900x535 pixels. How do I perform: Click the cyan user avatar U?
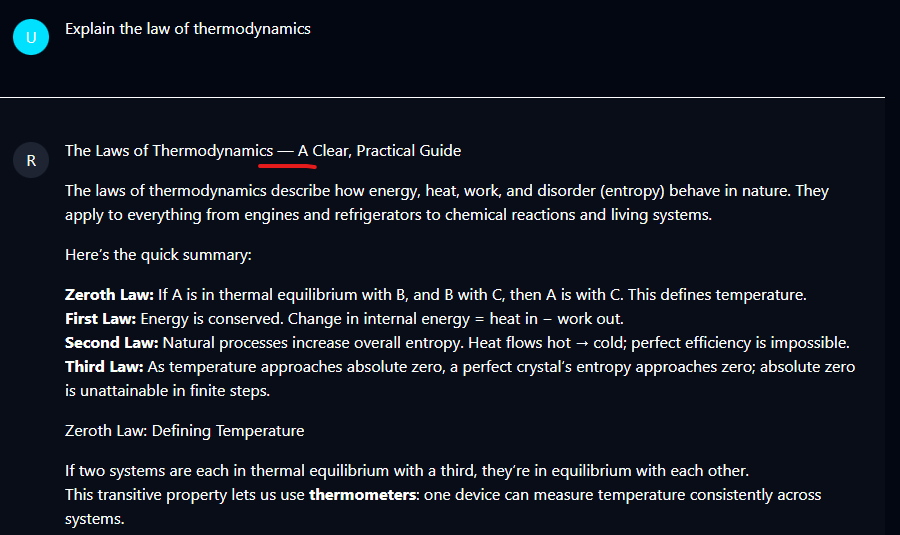[x=31, y=37]
